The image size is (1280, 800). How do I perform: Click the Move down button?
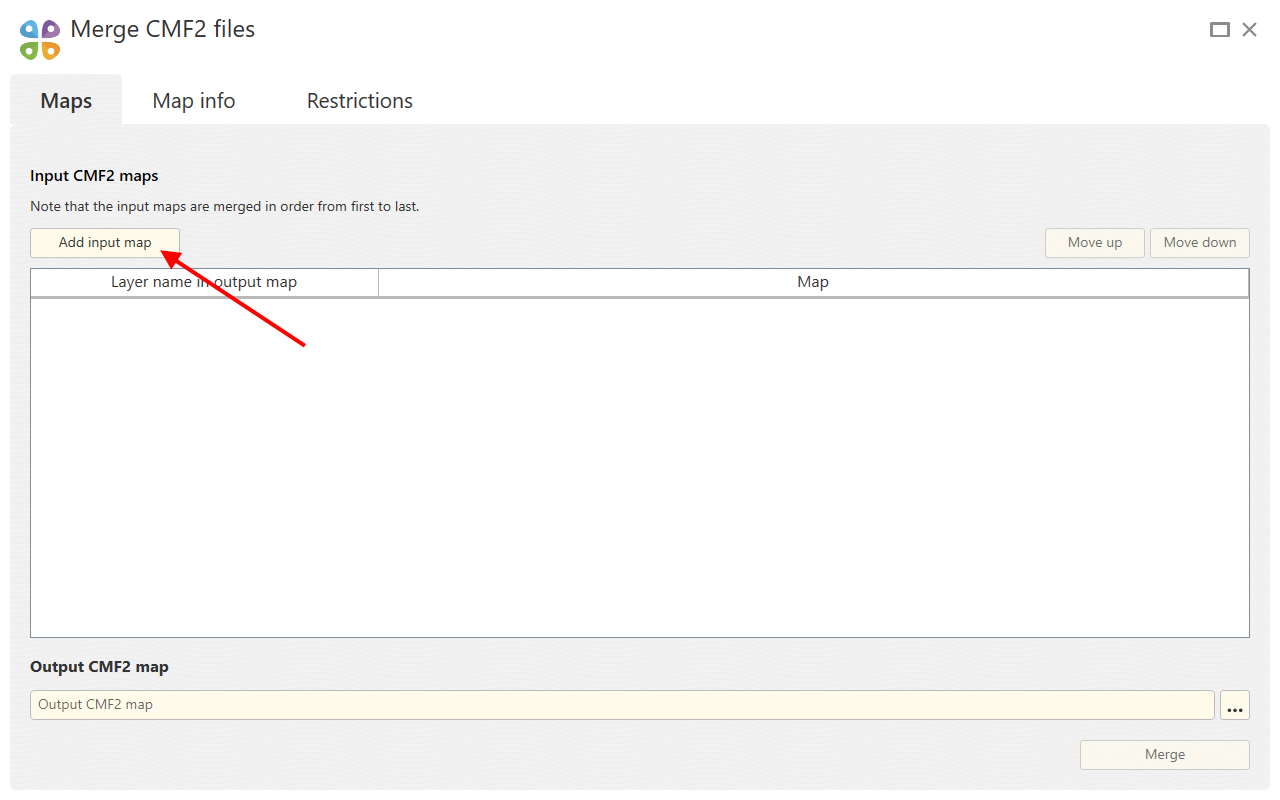[1200, 243]
